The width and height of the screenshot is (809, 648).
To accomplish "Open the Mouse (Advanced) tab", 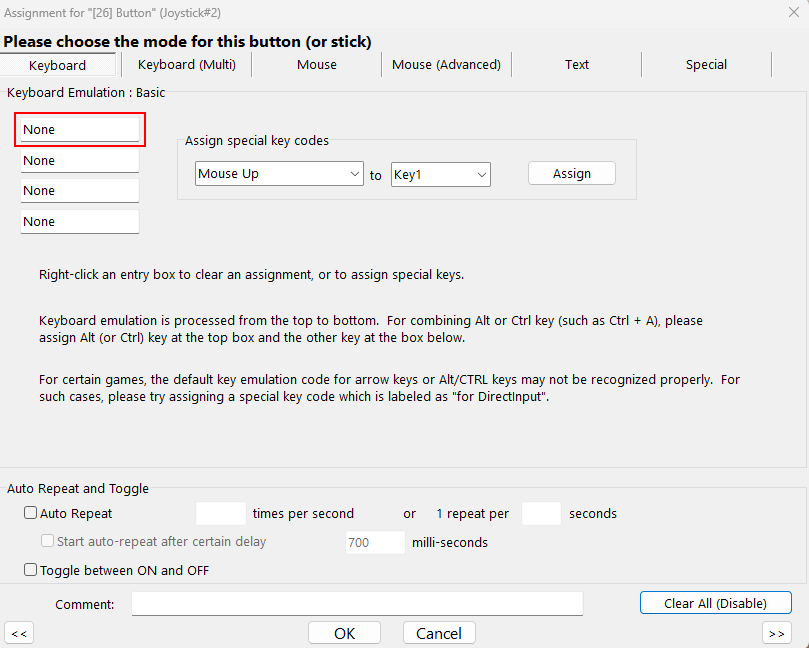I will [x=446, y=64].
